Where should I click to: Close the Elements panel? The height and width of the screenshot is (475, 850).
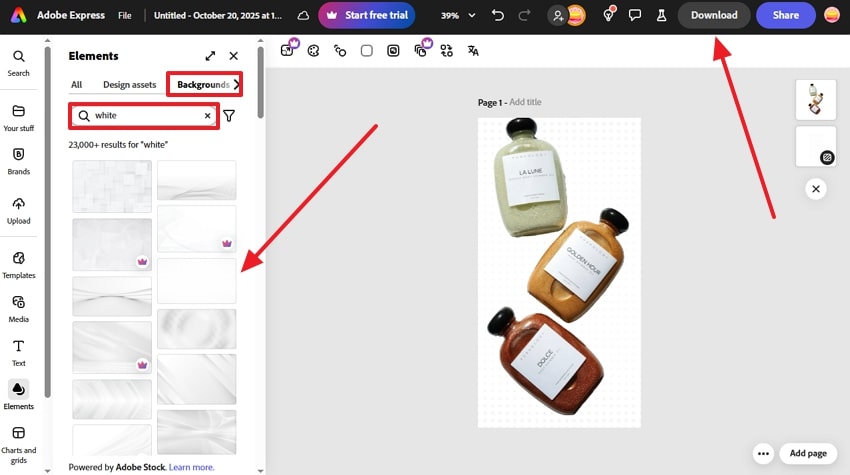pyautogui.click(x=234, y=56)
